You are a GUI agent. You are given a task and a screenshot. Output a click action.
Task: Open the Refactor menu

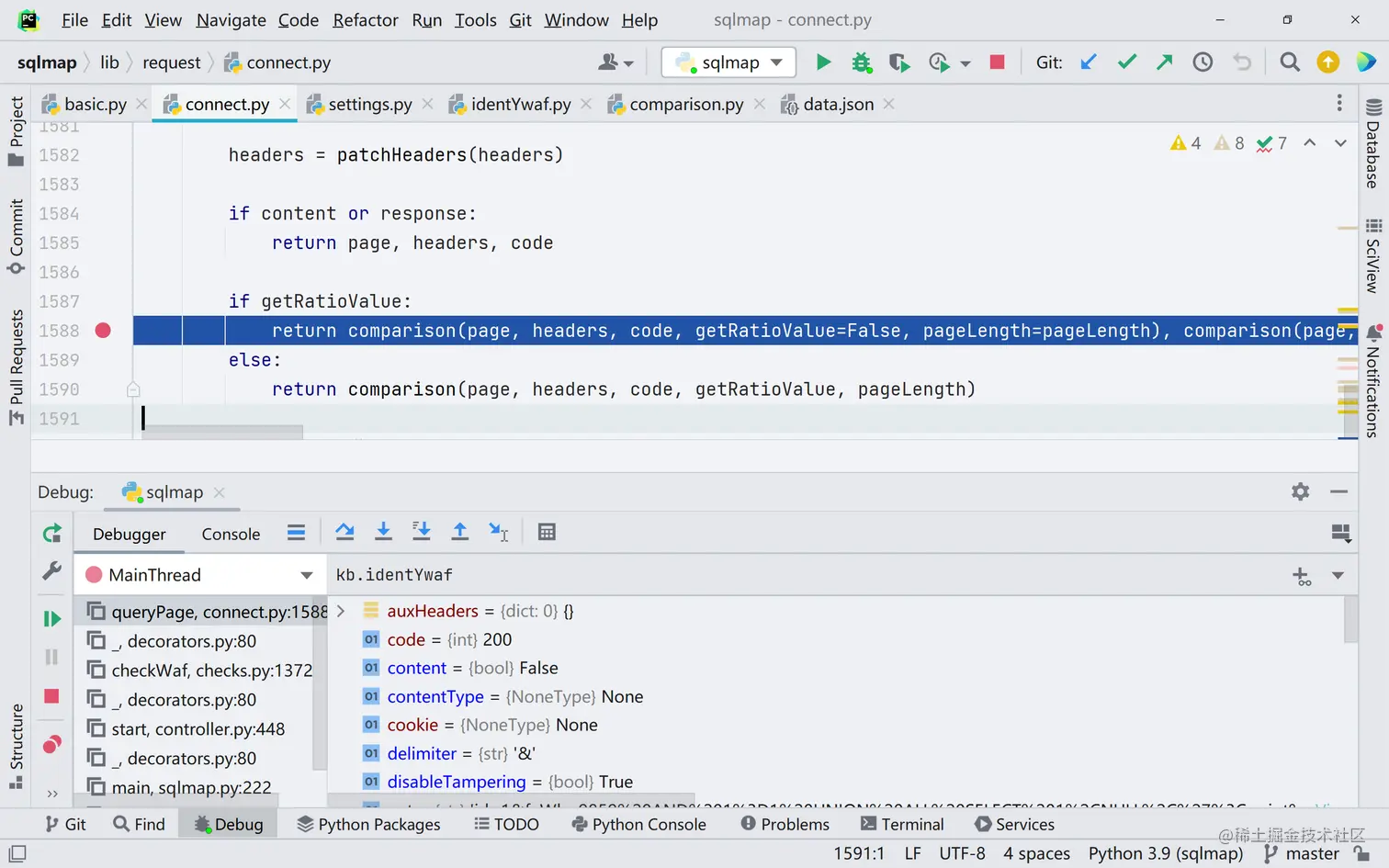pyautogui.click(x=366, y=20)
